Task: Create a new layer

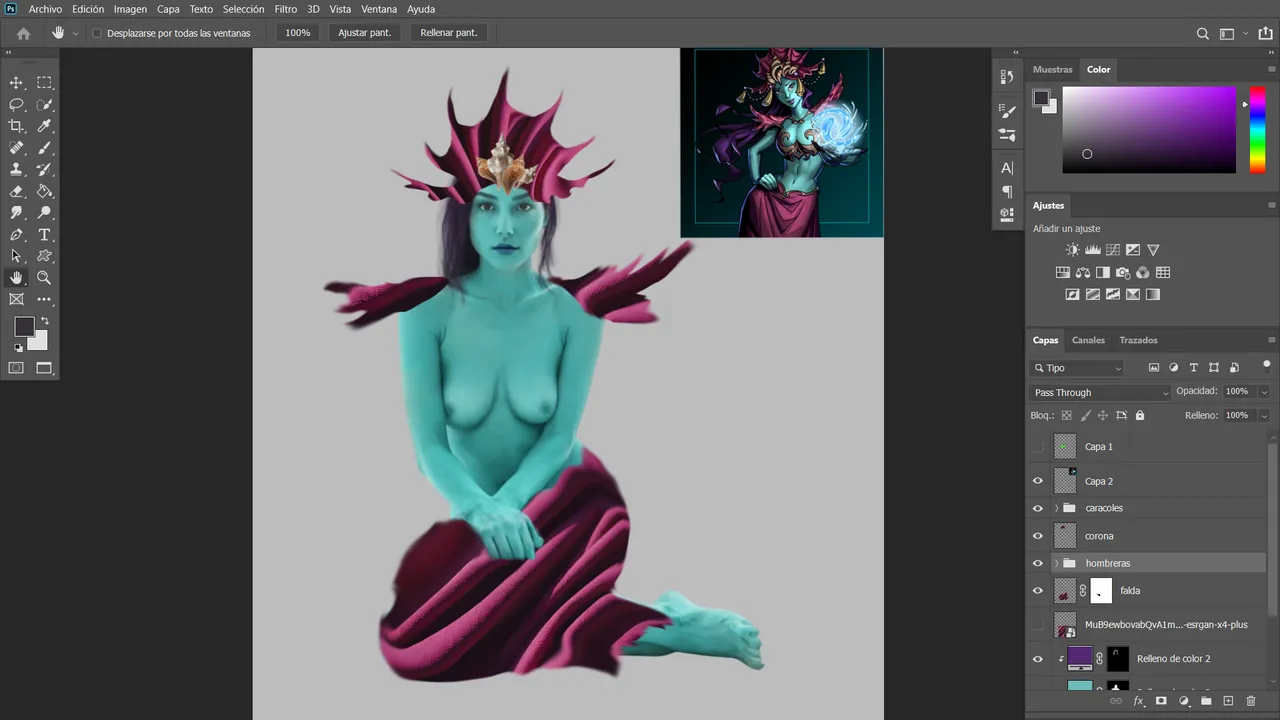Action: (x=1228, y=701)
